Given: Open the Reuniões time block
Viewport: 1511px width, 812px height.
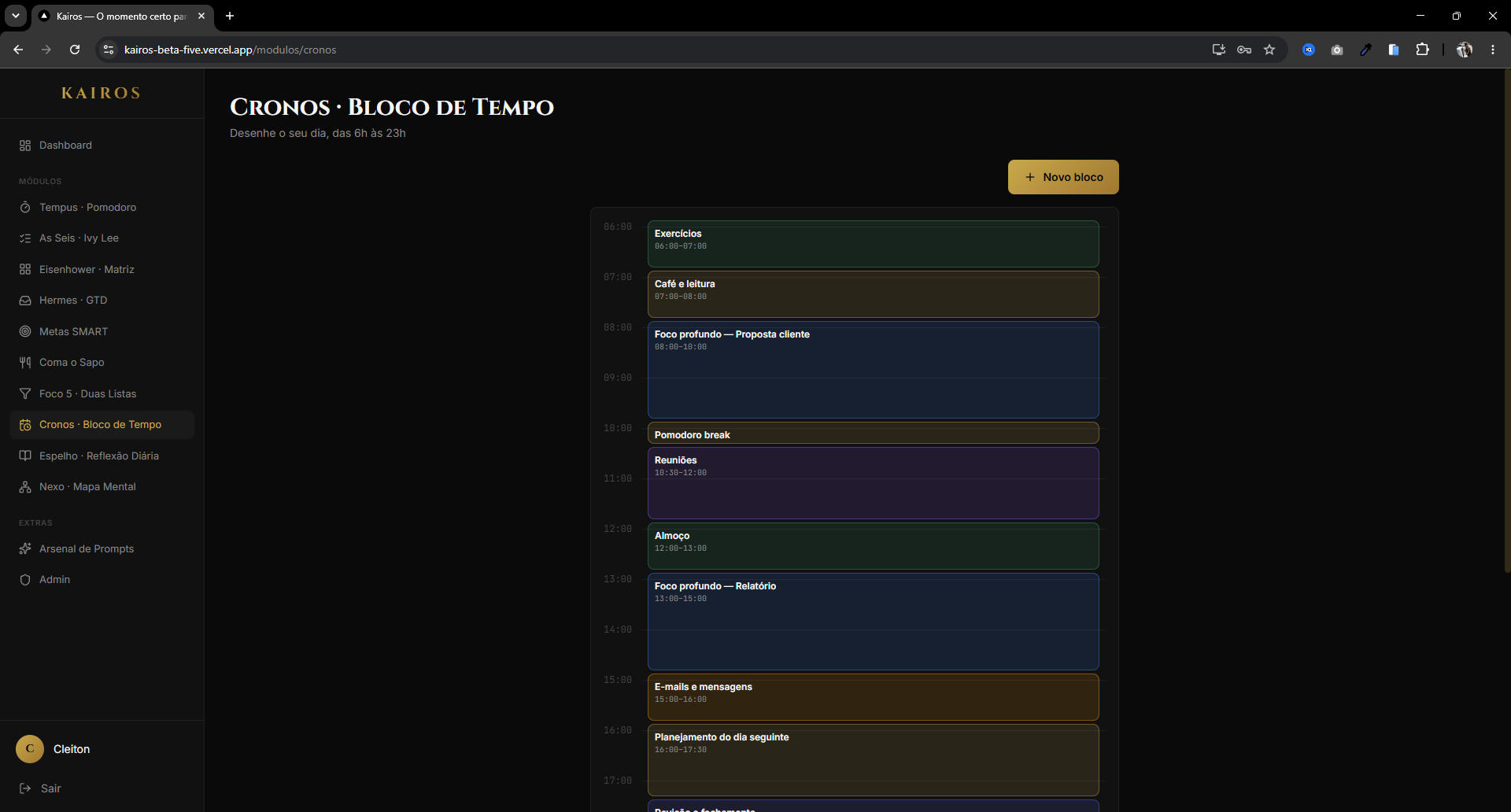Looking at the screenshot, I should [x=873, y=483].
